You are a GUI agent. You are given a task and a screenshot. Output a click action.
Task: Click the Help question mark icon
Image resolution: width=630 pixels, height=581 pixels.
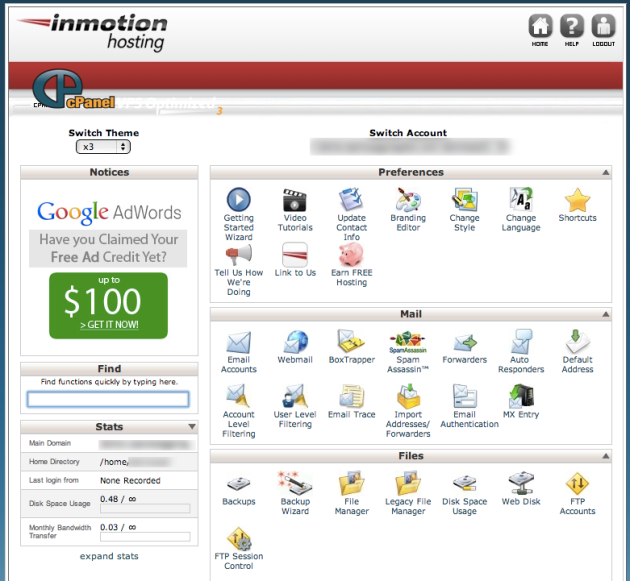[x=572, y=27]
